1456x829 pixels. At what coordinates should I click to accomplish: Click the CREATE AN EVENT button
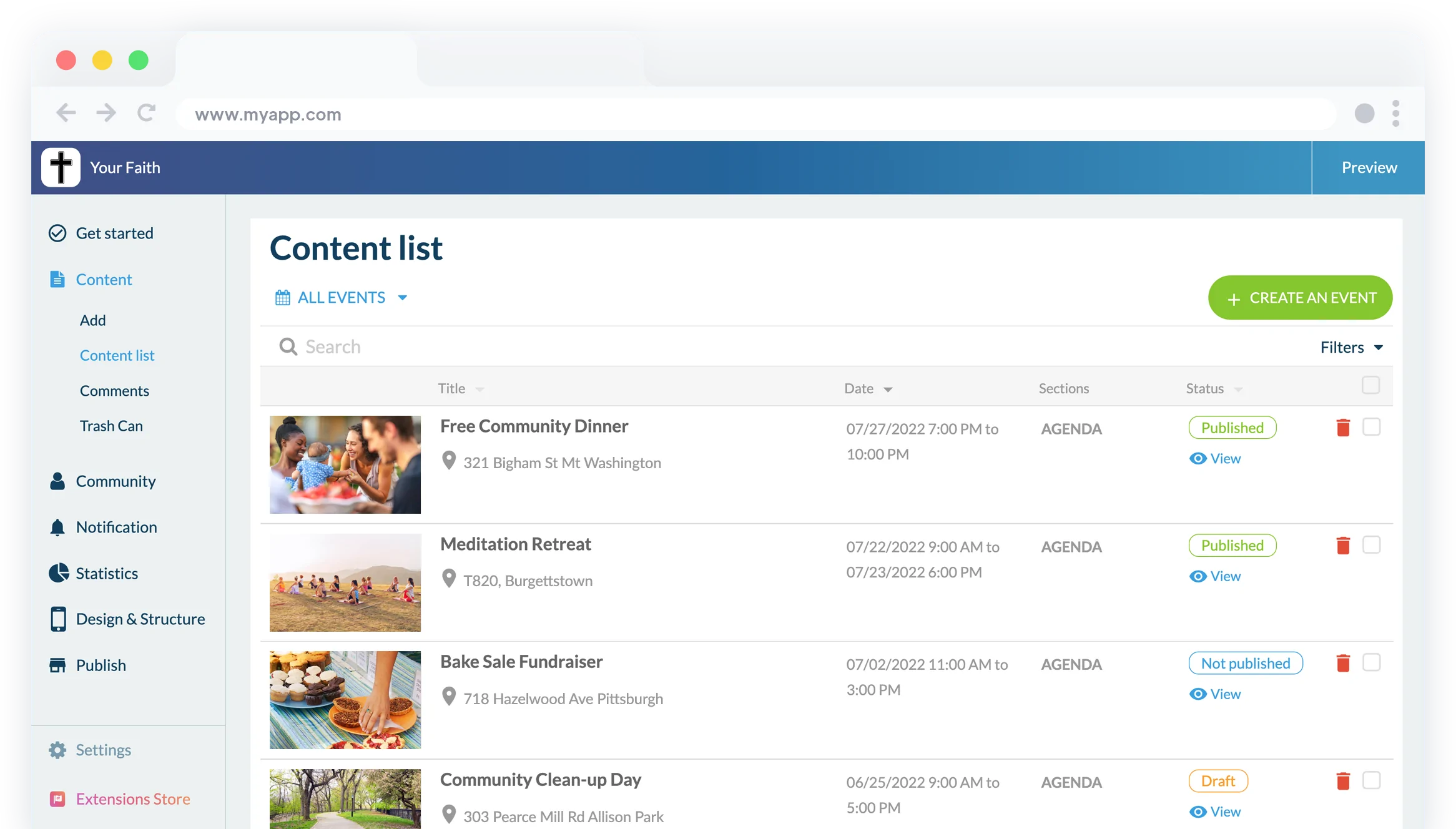pyautogui.click(x=1300, y=298)
